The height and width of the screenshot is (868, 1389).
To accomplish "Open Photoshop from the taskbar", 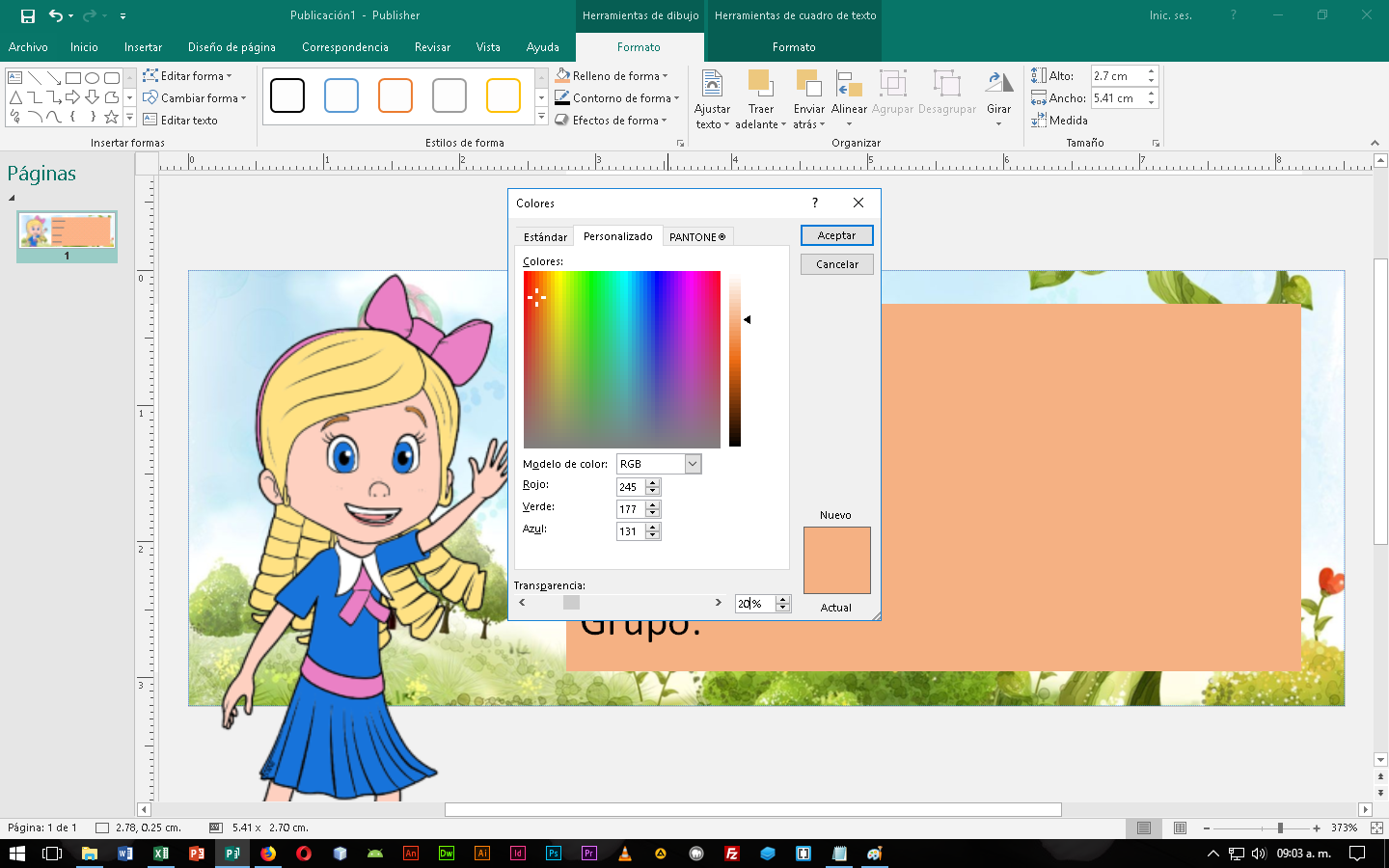I will pos(553,854).
